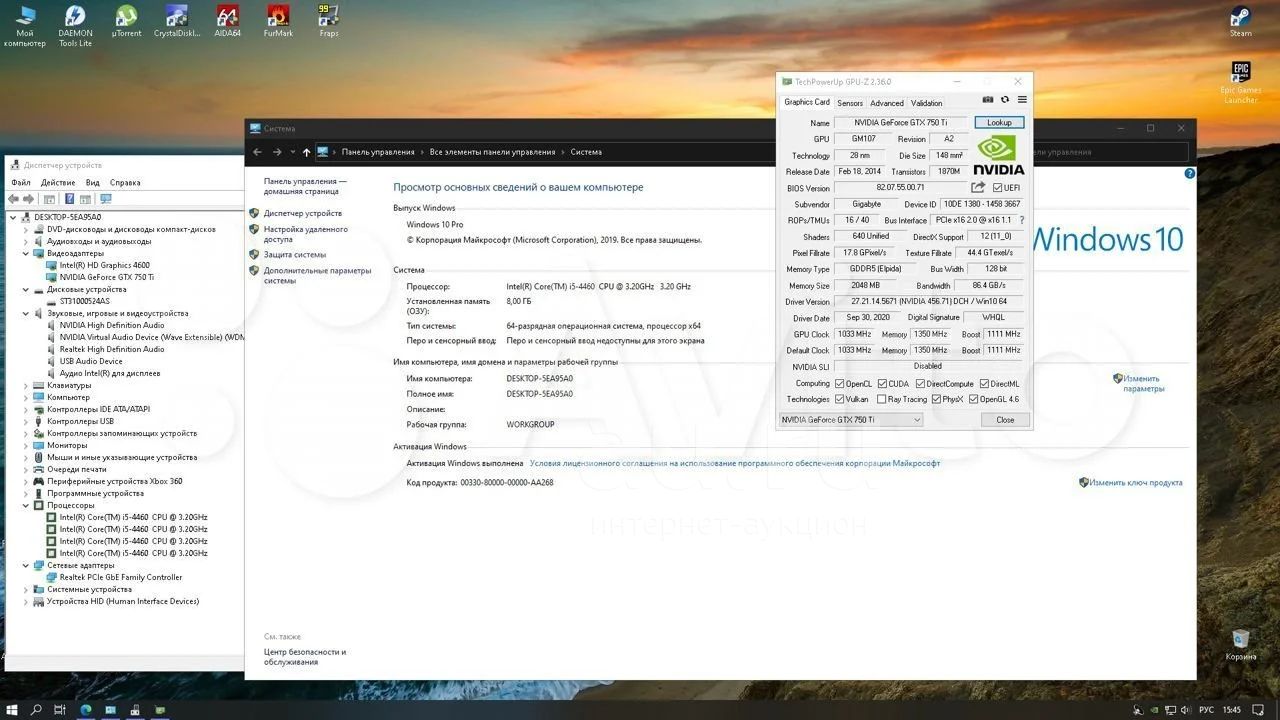The width and height of the screenshot is (1280, 720).
Task: Click GPU-Z refresh icon
Action: 1005,100
